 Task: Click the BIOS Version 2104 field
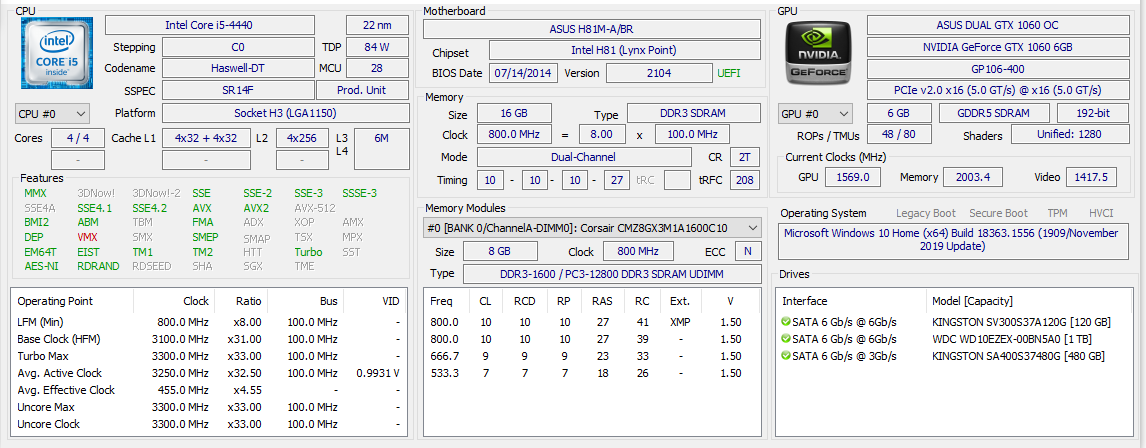pyautogui.click(x=659, y=73)
